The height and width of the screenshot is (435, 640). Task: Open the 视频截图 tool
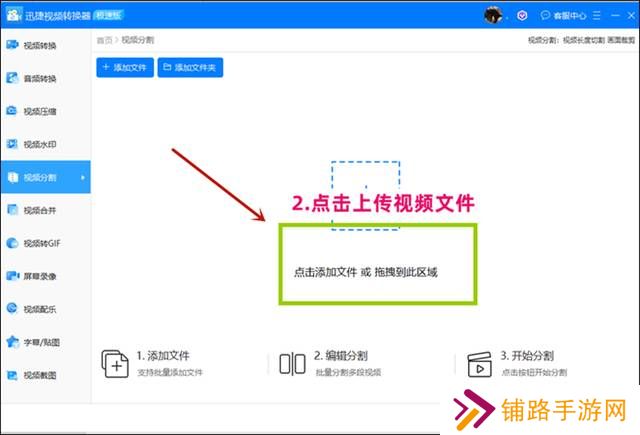click(x=40, y=375)
